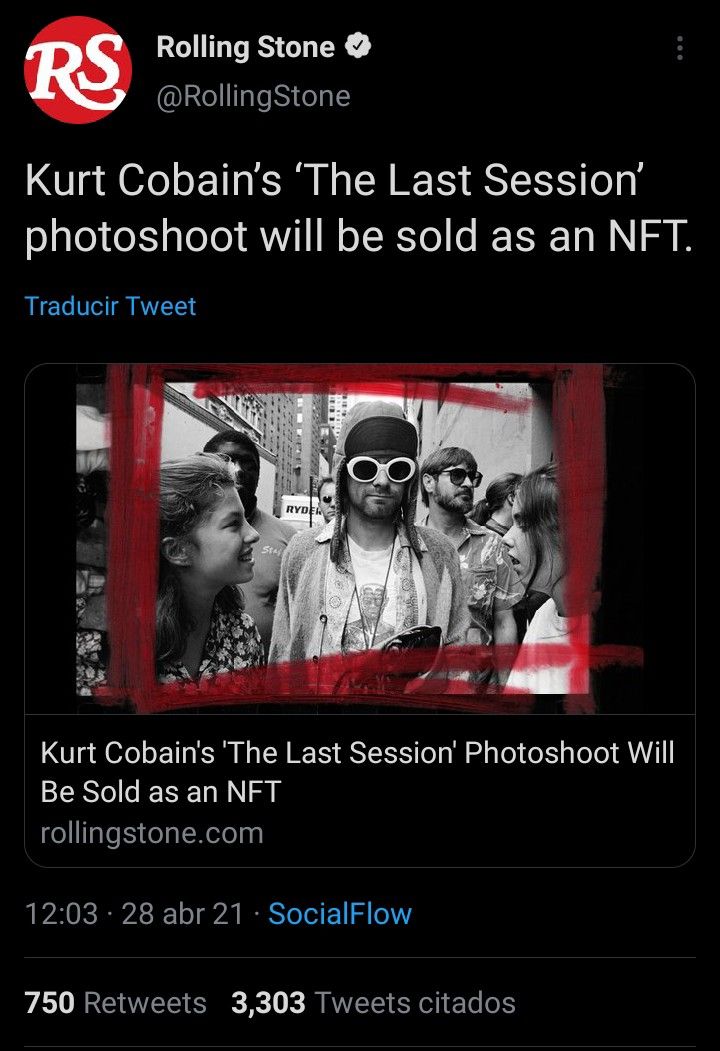Viewport: 720px width, 1051px height.
Task: Click the article headline in link card
Action: (x=357, y=772)
